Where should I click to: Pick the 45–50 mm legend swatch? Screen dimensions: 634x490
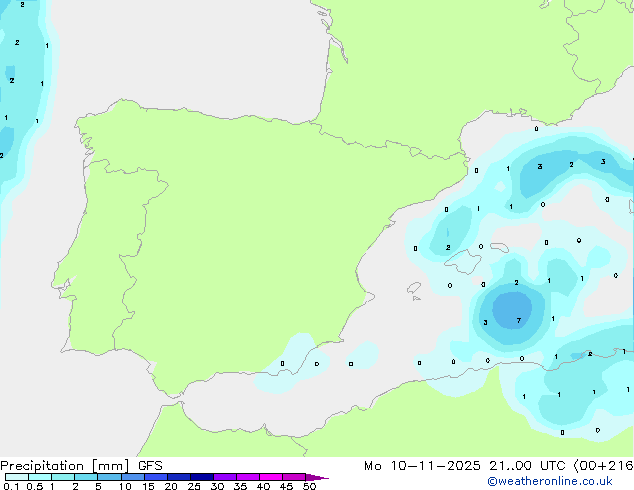(294, 477)
